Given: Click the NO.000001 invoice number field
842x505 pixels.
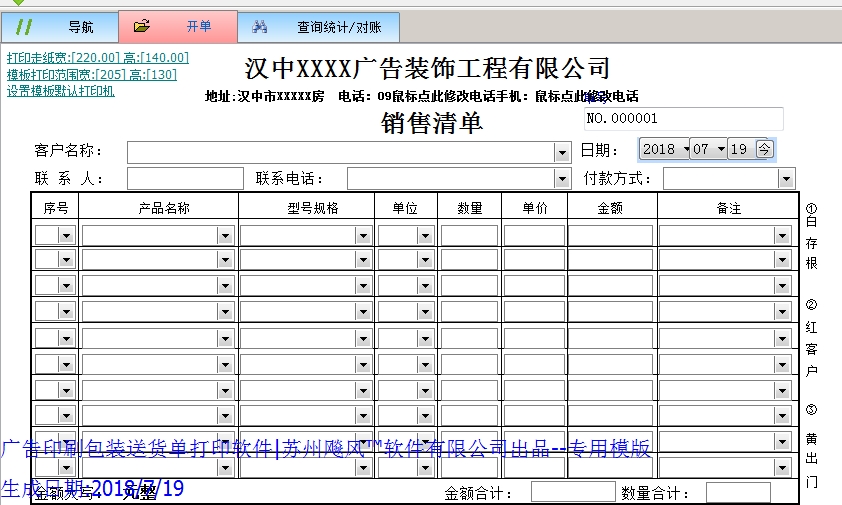Looking at the screenshot, I should click(x=683, y=118).
